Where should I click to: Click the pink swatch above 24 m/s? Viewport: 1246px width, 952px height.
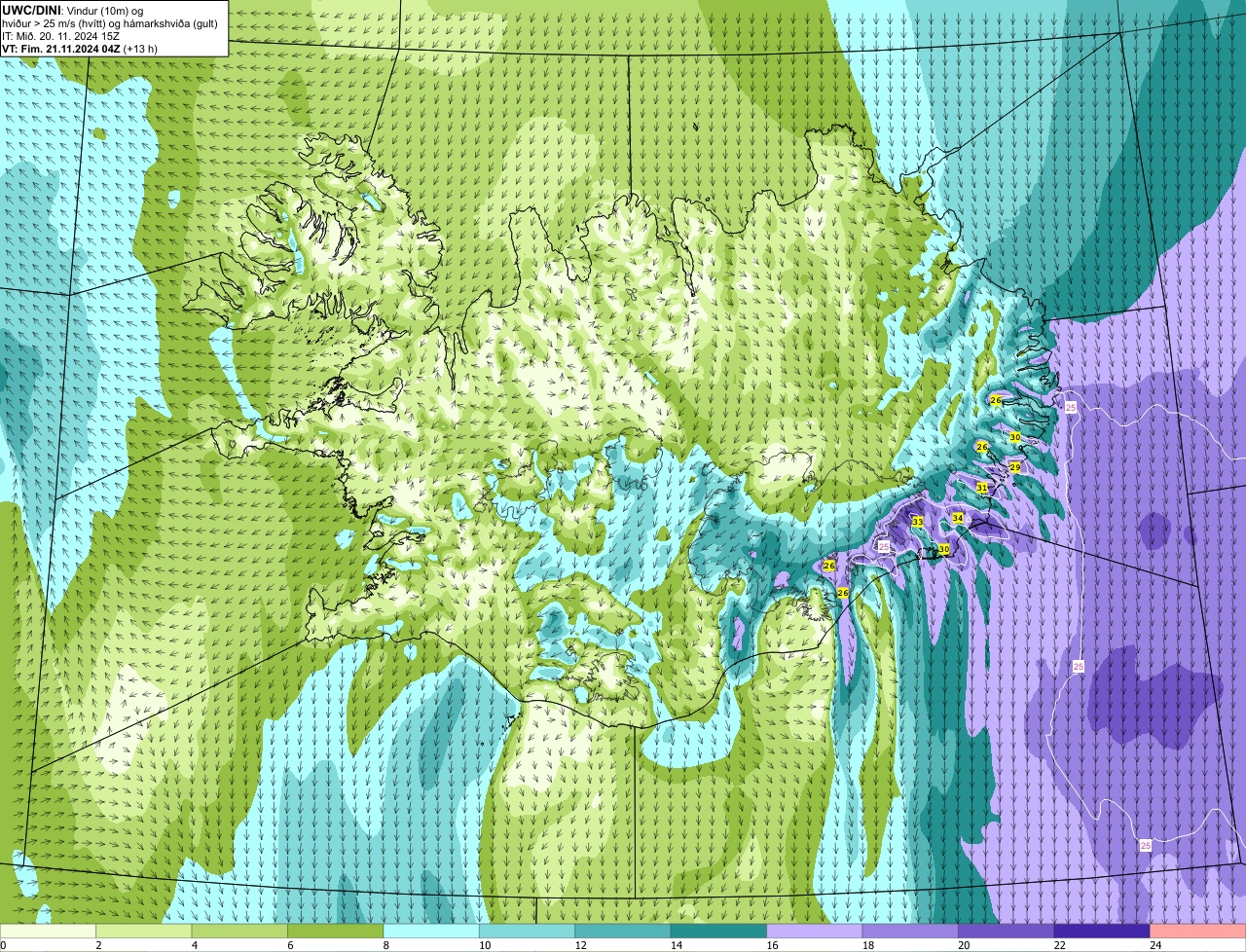coord(1198,931)
